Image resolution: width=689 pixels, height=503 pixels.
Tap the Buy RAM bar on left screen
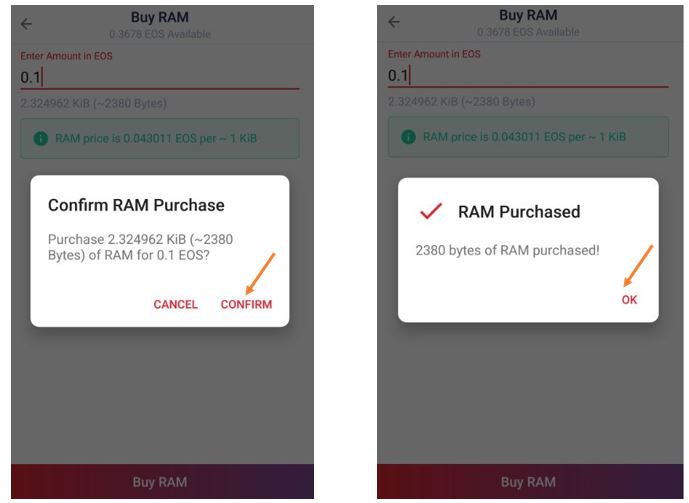(162, 481)
